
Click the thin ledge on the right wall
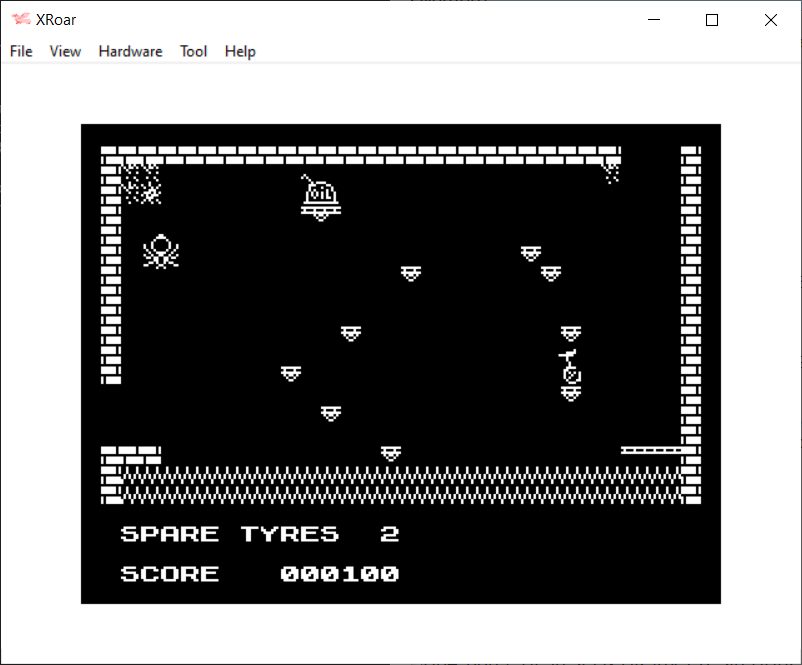click(x=650, y=450)
